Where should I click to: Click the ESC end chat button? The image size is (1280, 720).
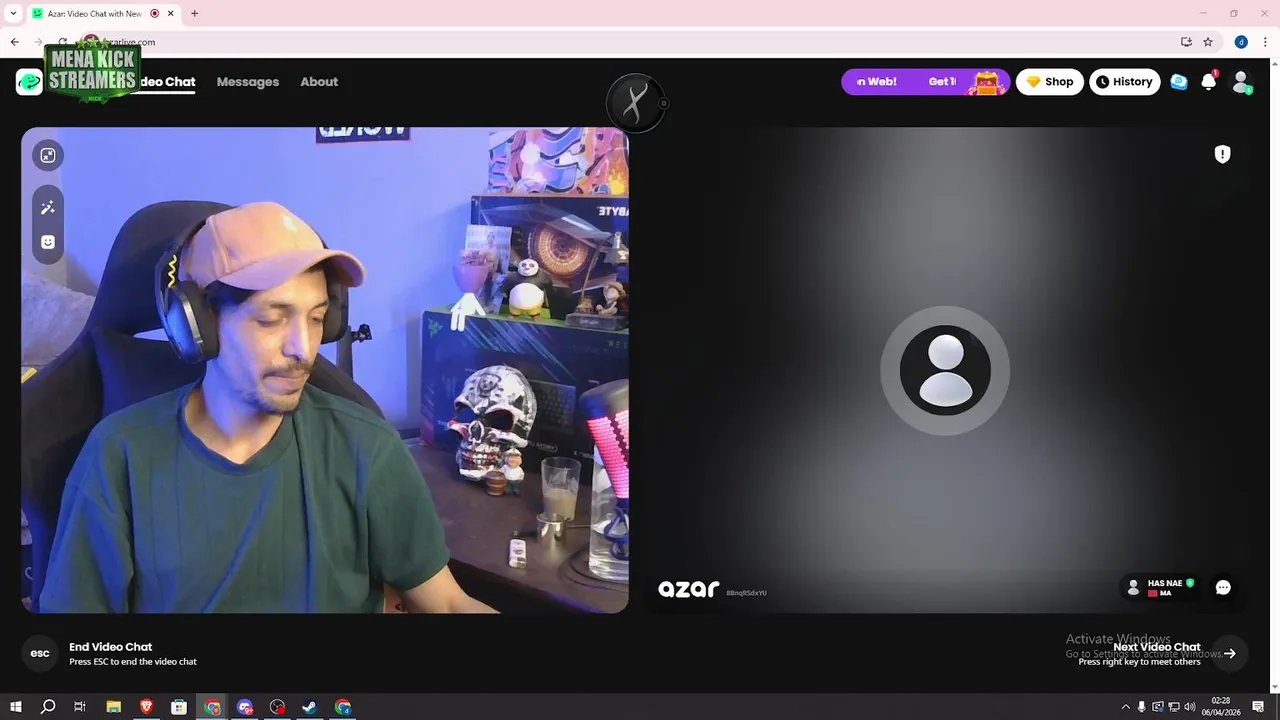coord(40,653)
